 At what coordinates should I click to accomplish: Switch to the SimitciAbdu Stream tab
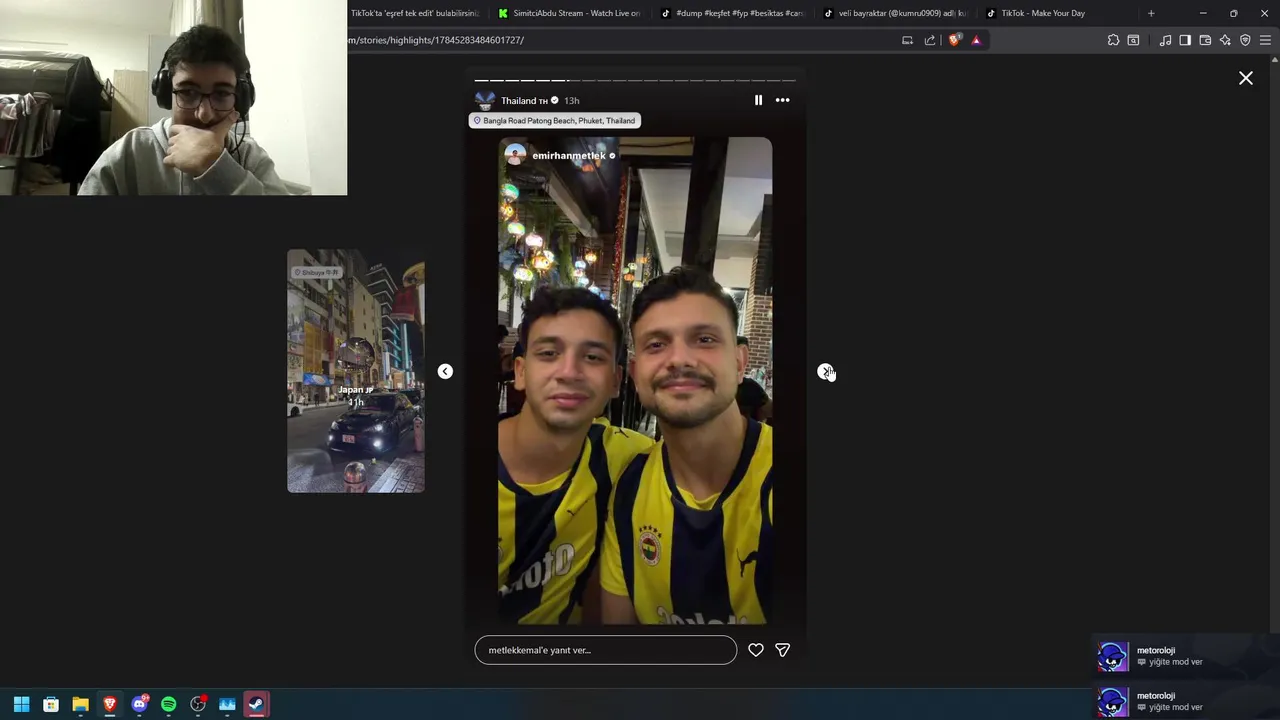[570, 13]
